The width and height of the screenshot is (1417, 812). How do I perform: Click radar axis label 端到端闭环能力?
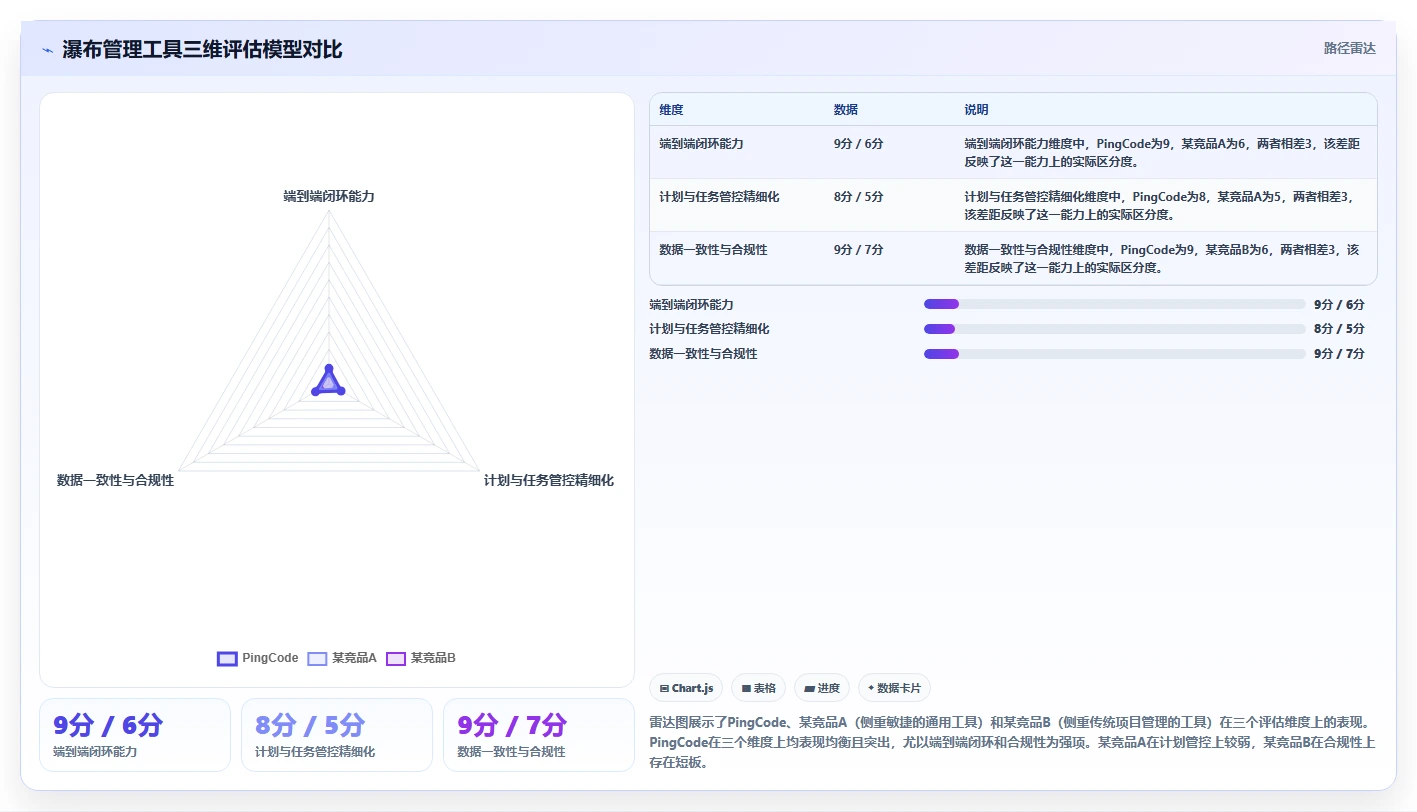pos(329,197)
